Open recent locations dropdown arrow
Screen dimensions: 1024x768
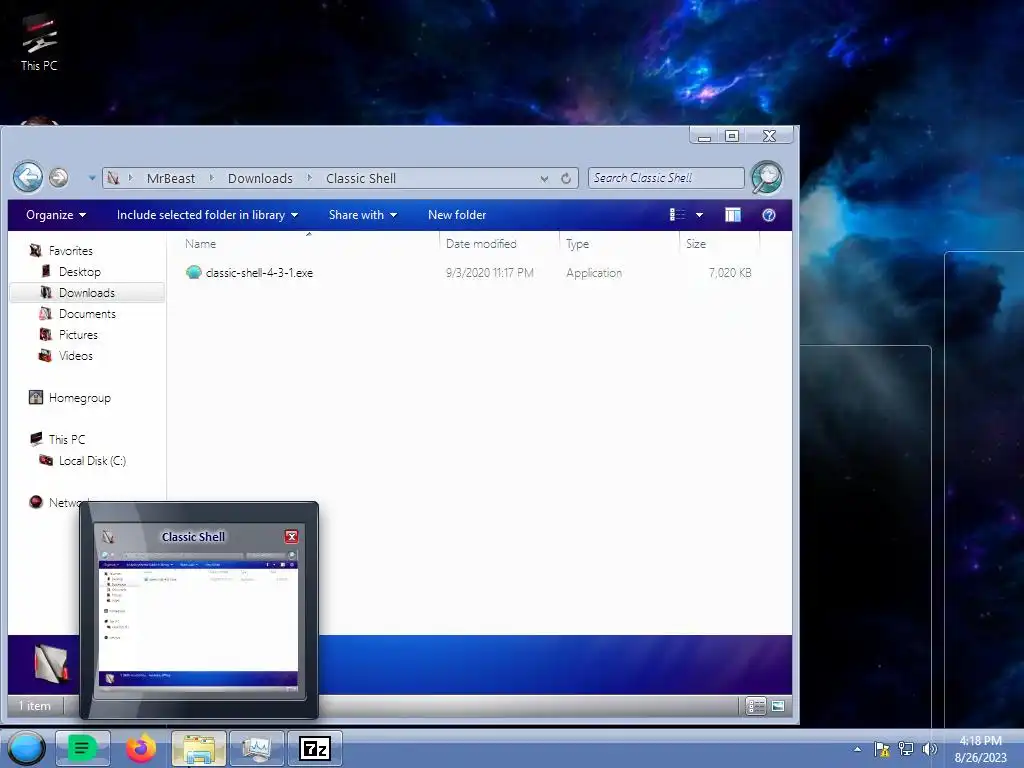92,178
